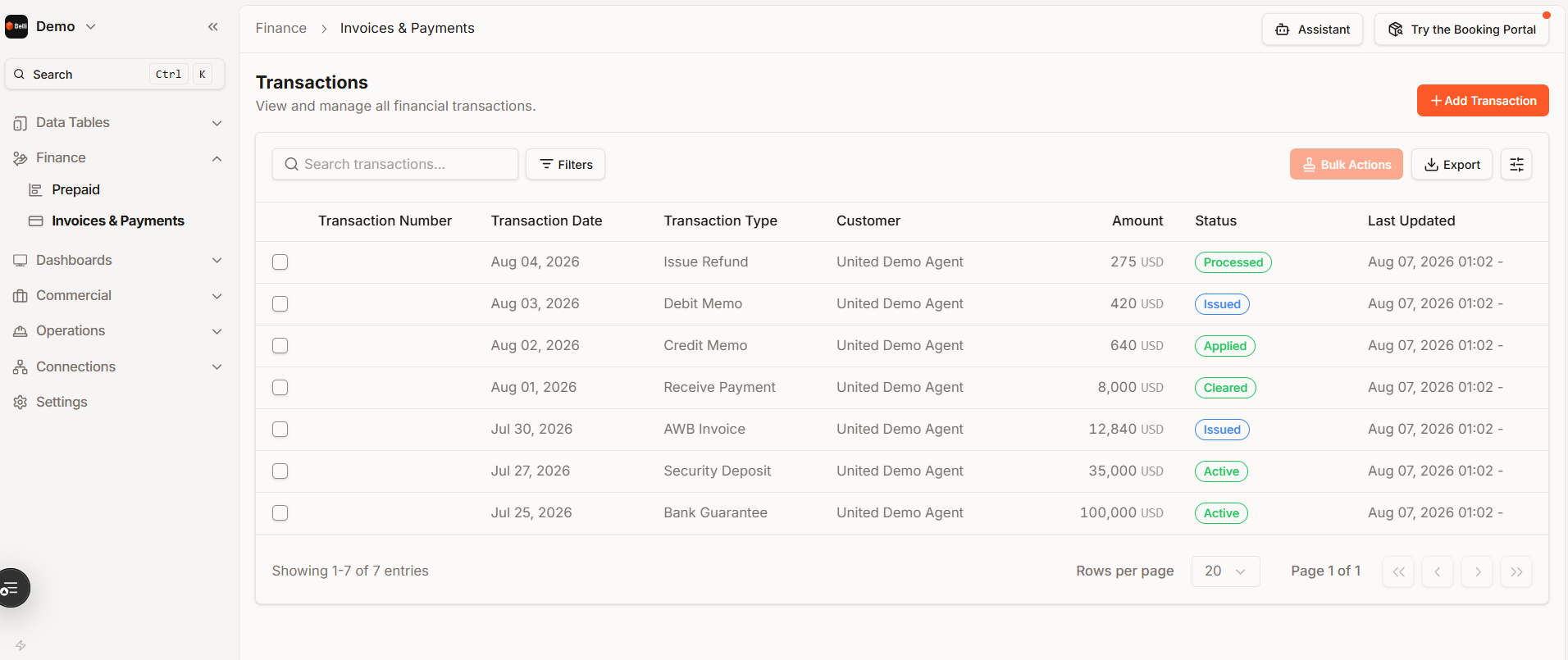Expand the Commercial section chevron
The height and width of the screenshot is (660, 1568).
(x=217, y=296)
